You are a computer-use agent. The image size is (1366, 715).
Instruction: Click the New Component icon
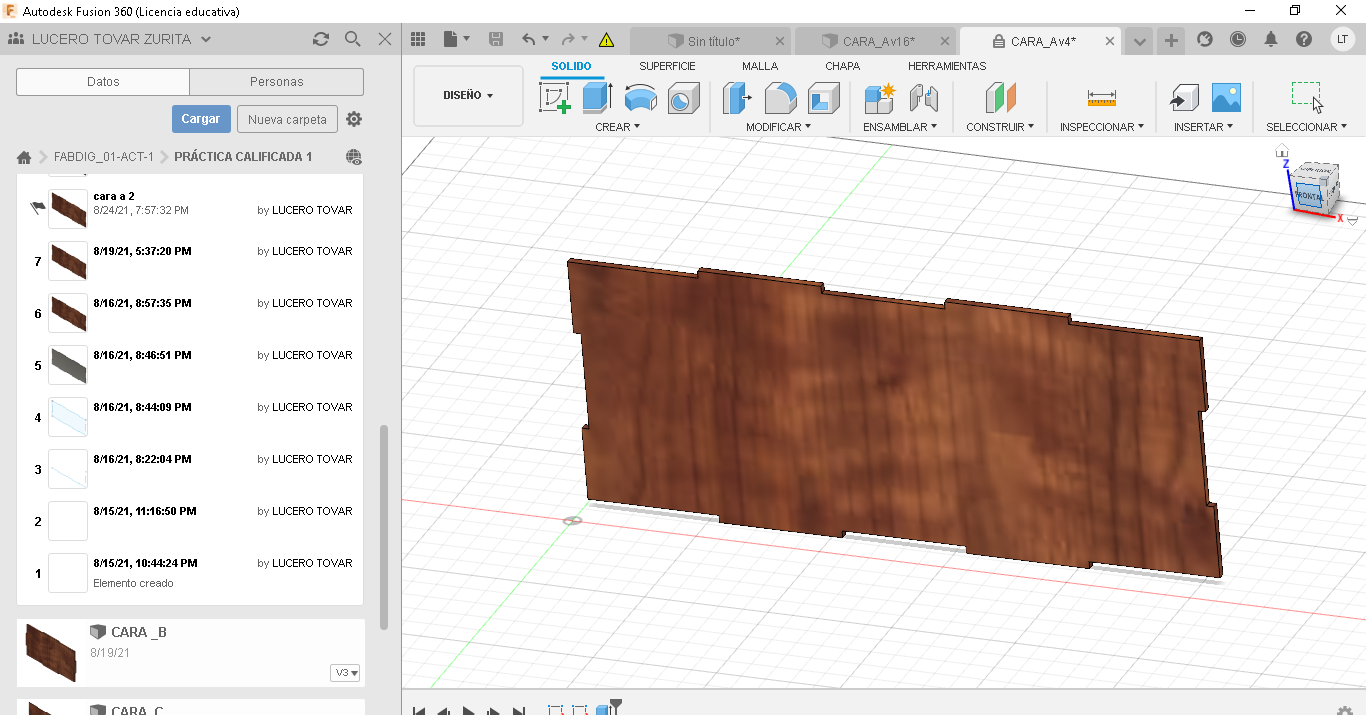880,98
